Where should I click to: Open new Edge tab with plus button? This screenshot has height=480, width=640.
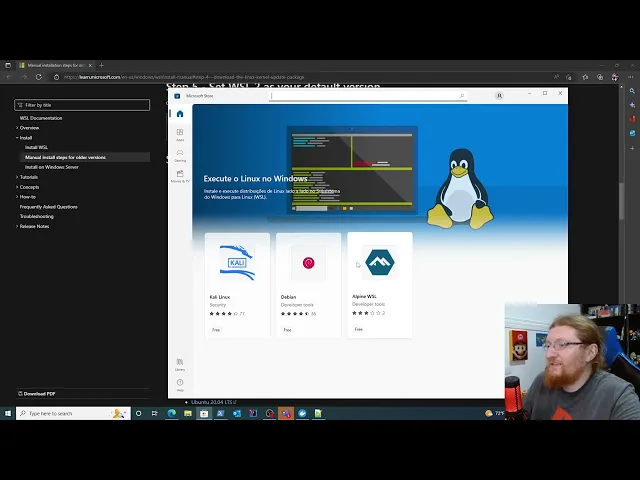(102, 65)
